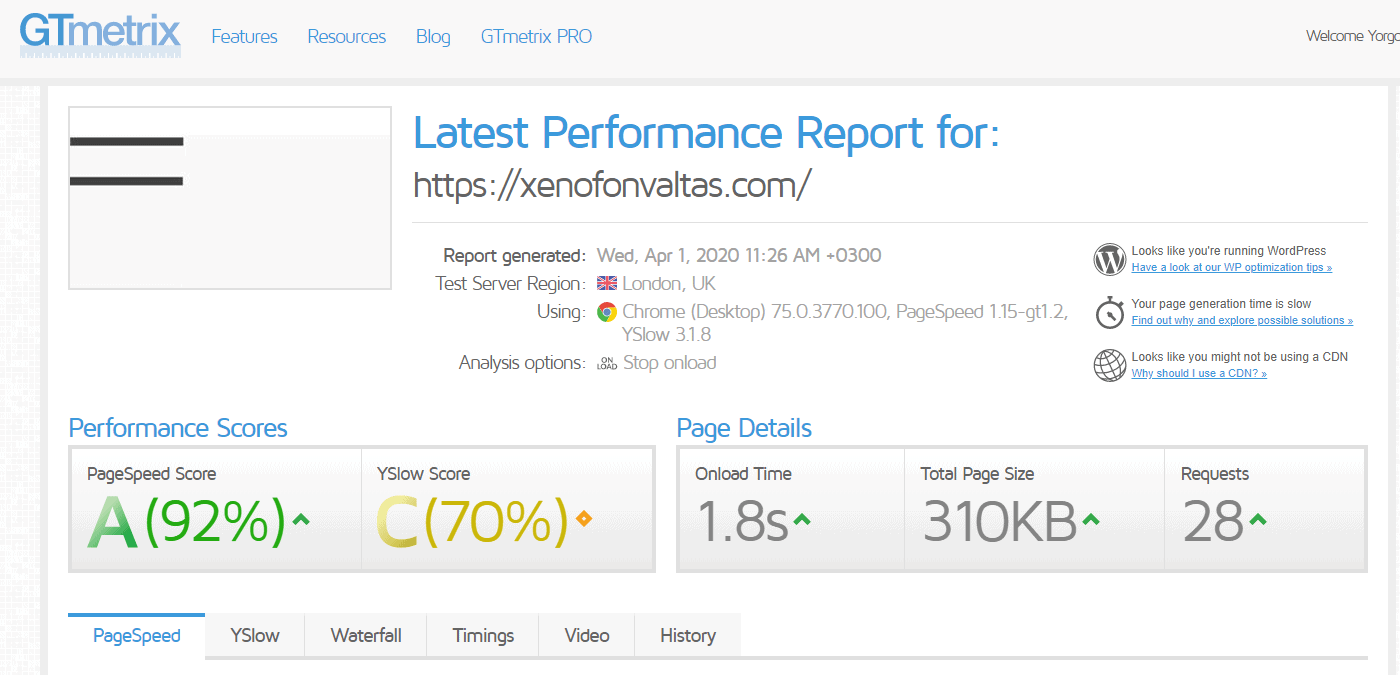Click the C (70%) YSlow score
Screen dimensions: 1400x675
click(x=472, y=523)
